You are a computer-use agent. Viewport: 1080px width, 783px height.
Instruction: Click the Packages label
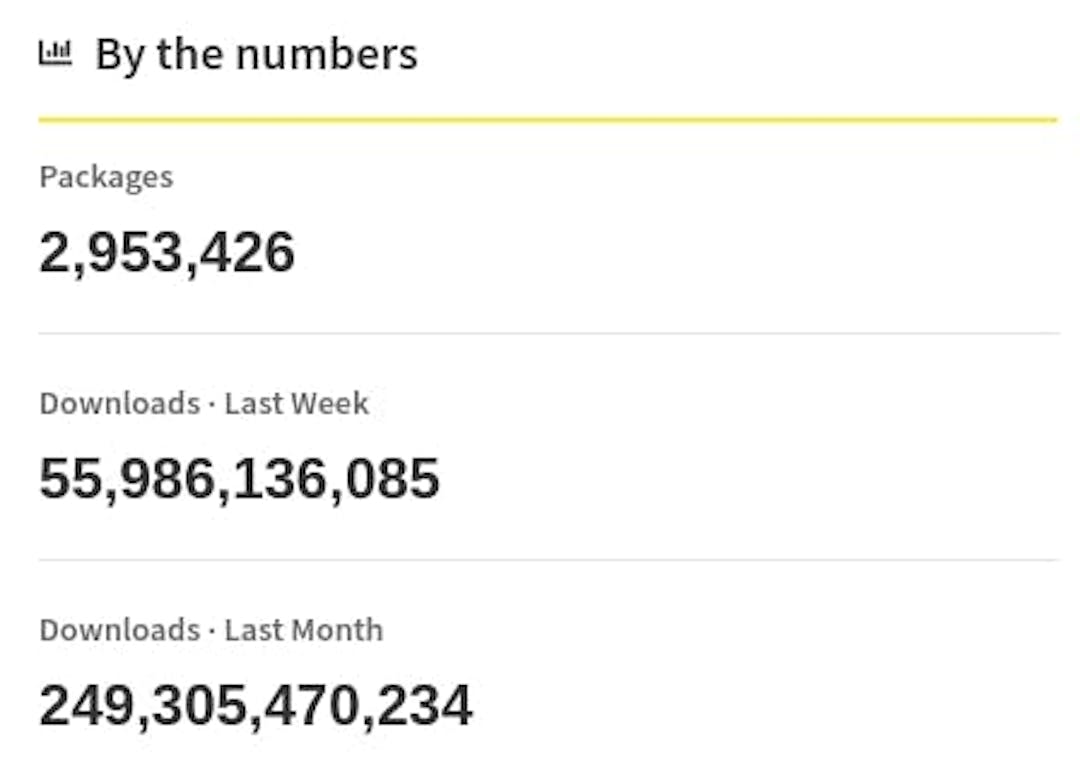click(106, 177)
